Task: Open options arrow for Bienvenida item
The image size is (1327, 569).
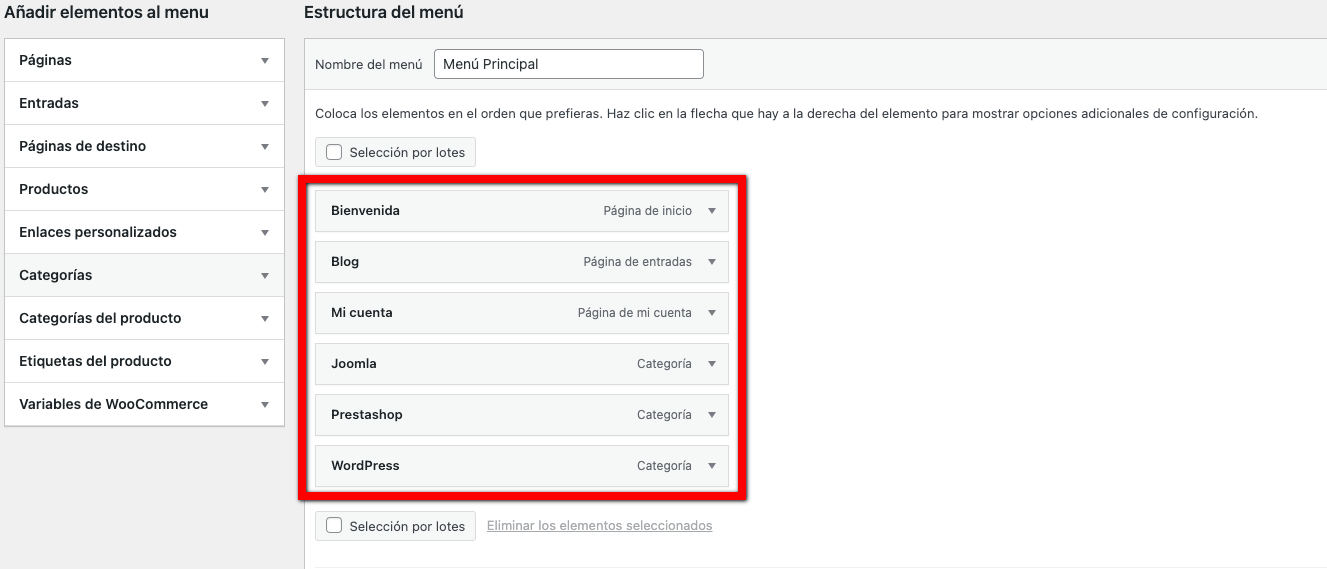Action: (x=712, y=211)
